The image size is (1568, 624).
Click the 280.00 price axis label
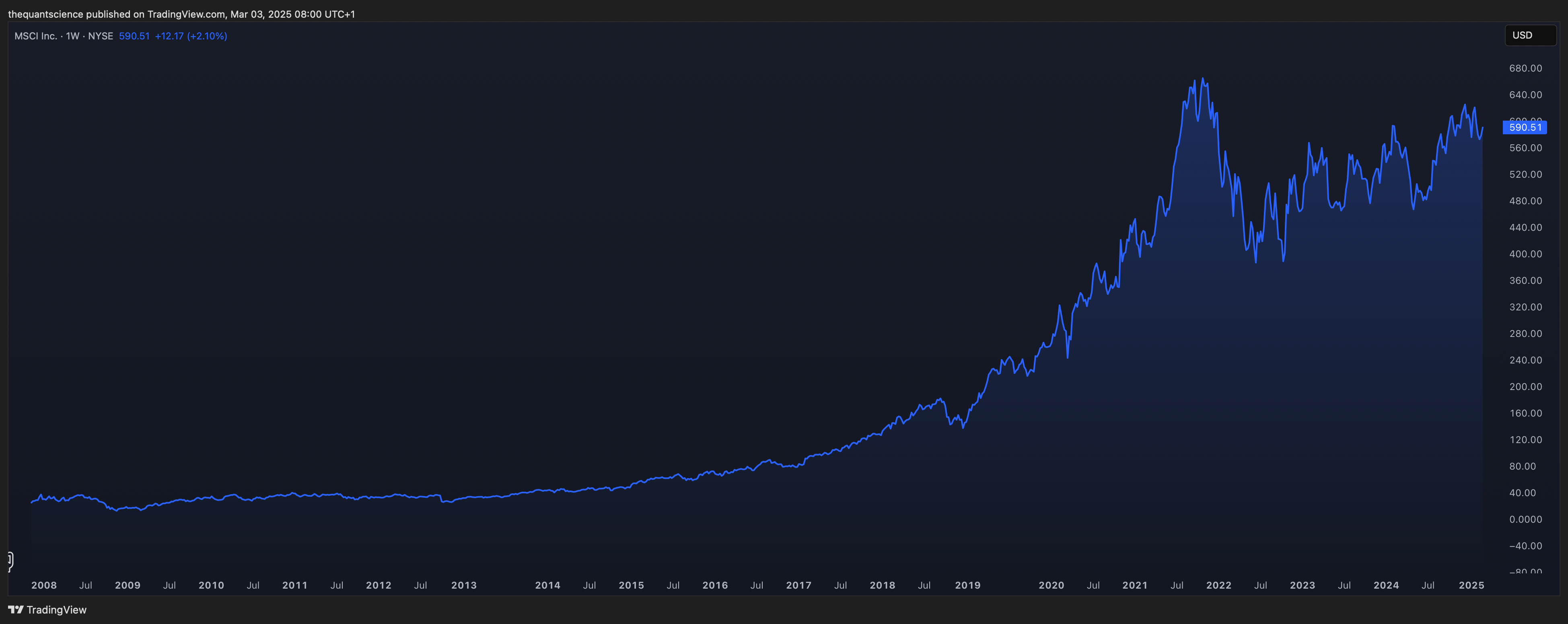1525,333
